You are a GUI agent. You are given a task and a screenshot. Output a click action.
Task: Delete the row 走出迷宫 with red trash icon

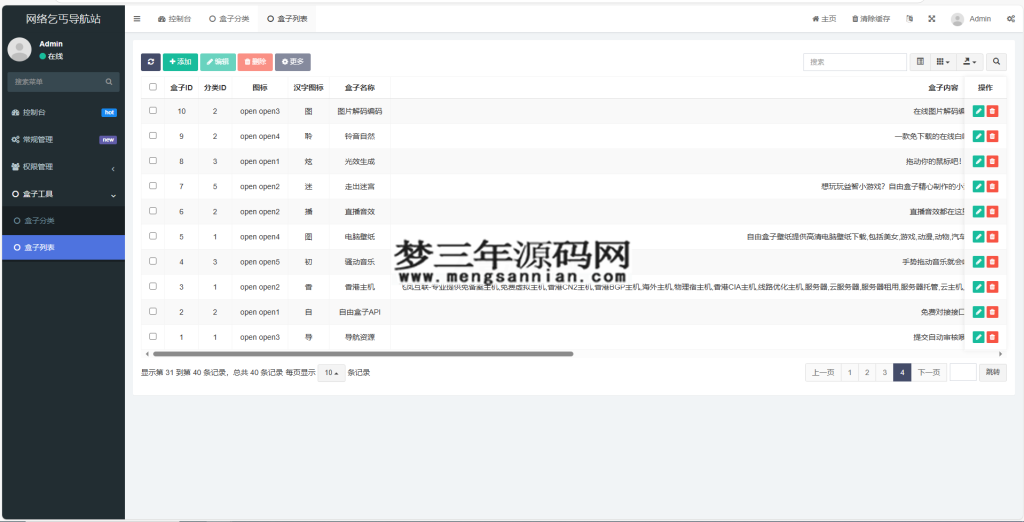(992, 186)
